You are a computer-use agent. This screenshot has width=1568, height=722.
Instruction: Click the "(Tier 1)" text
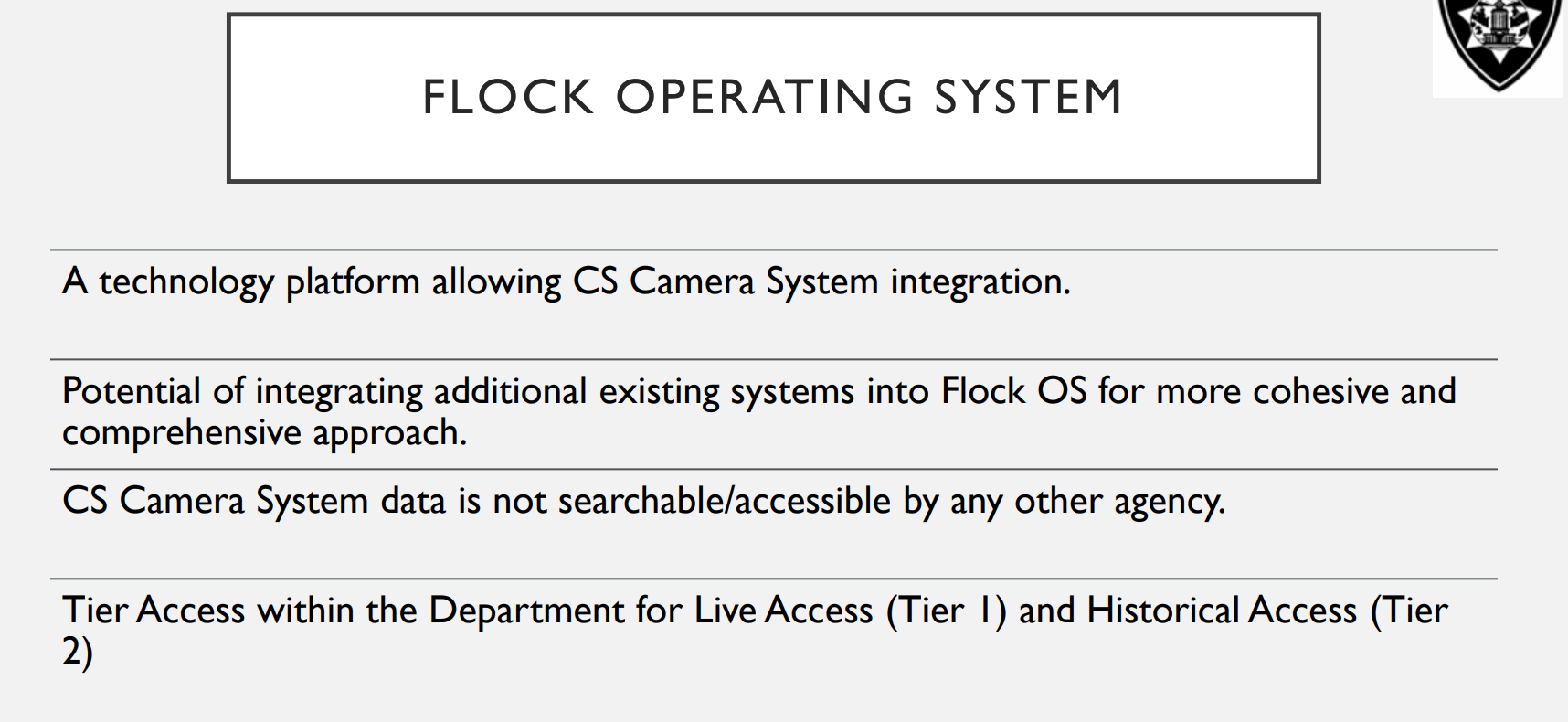[946, 611]
